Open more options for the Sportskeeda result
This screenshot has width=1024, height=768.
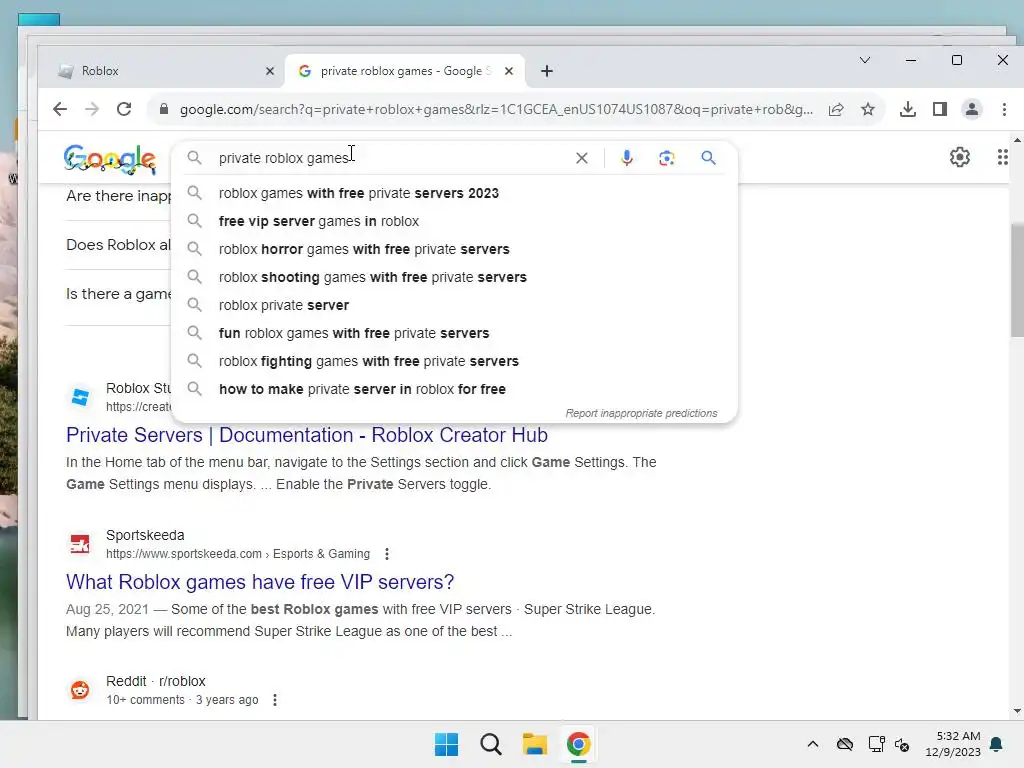[x=387, y=554]
